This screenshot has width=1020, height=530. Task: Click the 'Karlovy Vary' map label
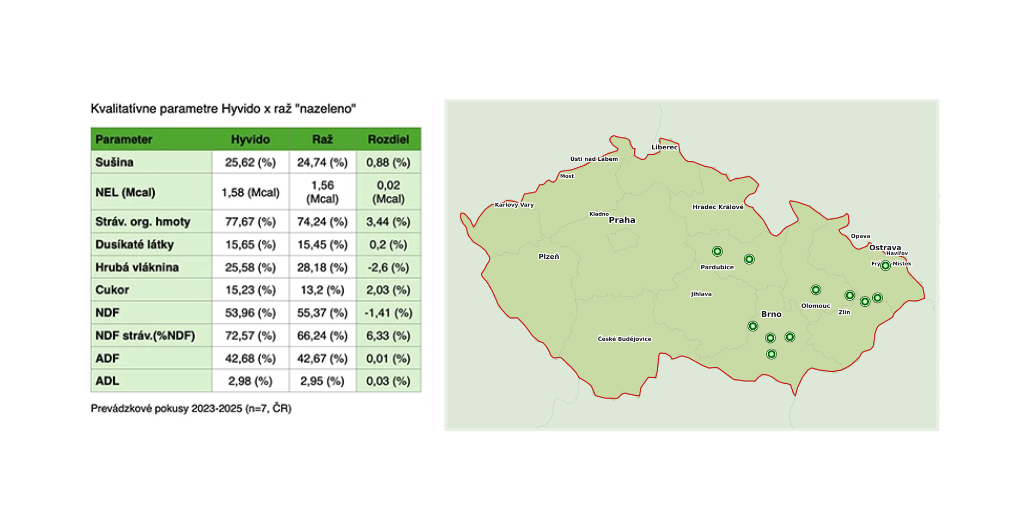click(x=514, y=205)
